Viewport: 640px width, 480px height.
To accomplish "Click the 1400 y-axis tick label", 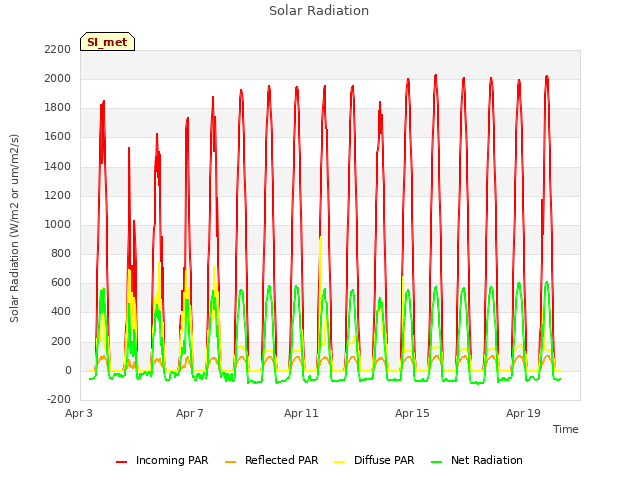I will click(x=58, y=166).
